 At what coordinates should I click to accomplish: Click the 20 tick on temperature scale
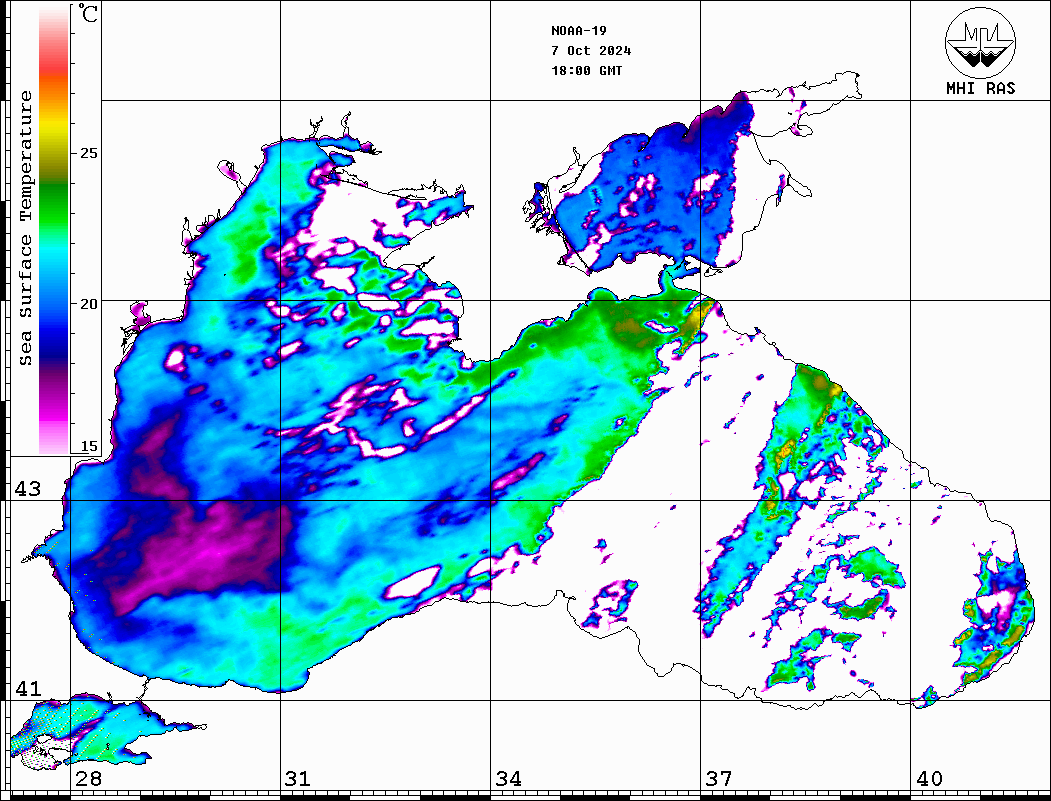tap(88, 304)
